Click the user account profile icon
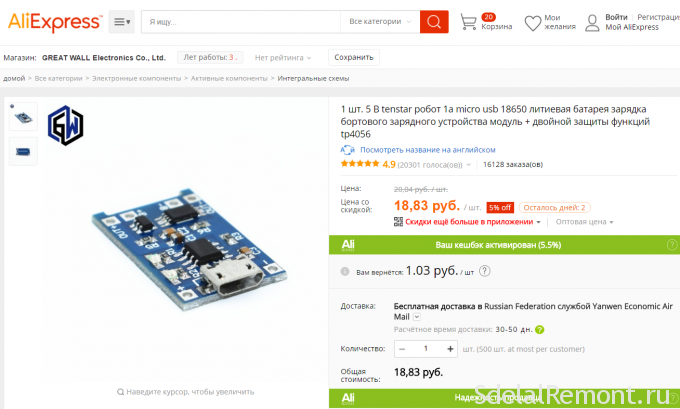Viewport: 680px width, 409px height. 592,23
